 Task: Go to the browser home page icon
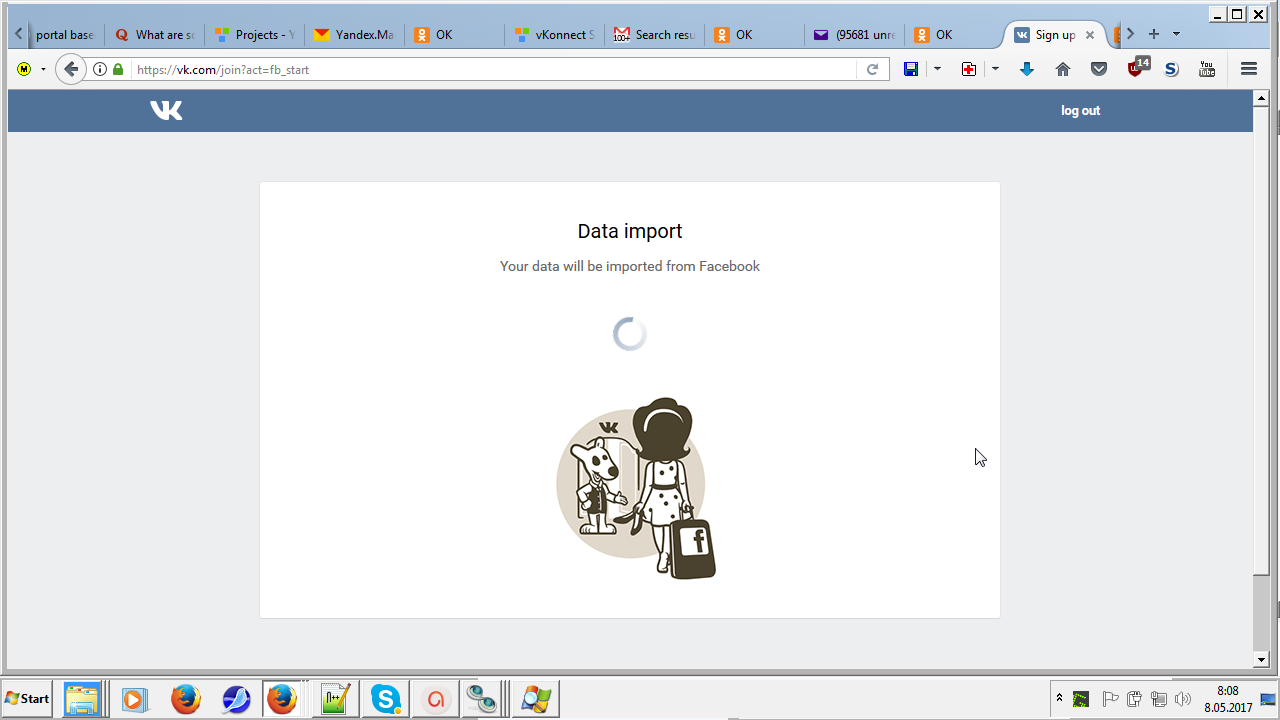pos(1063,69)
